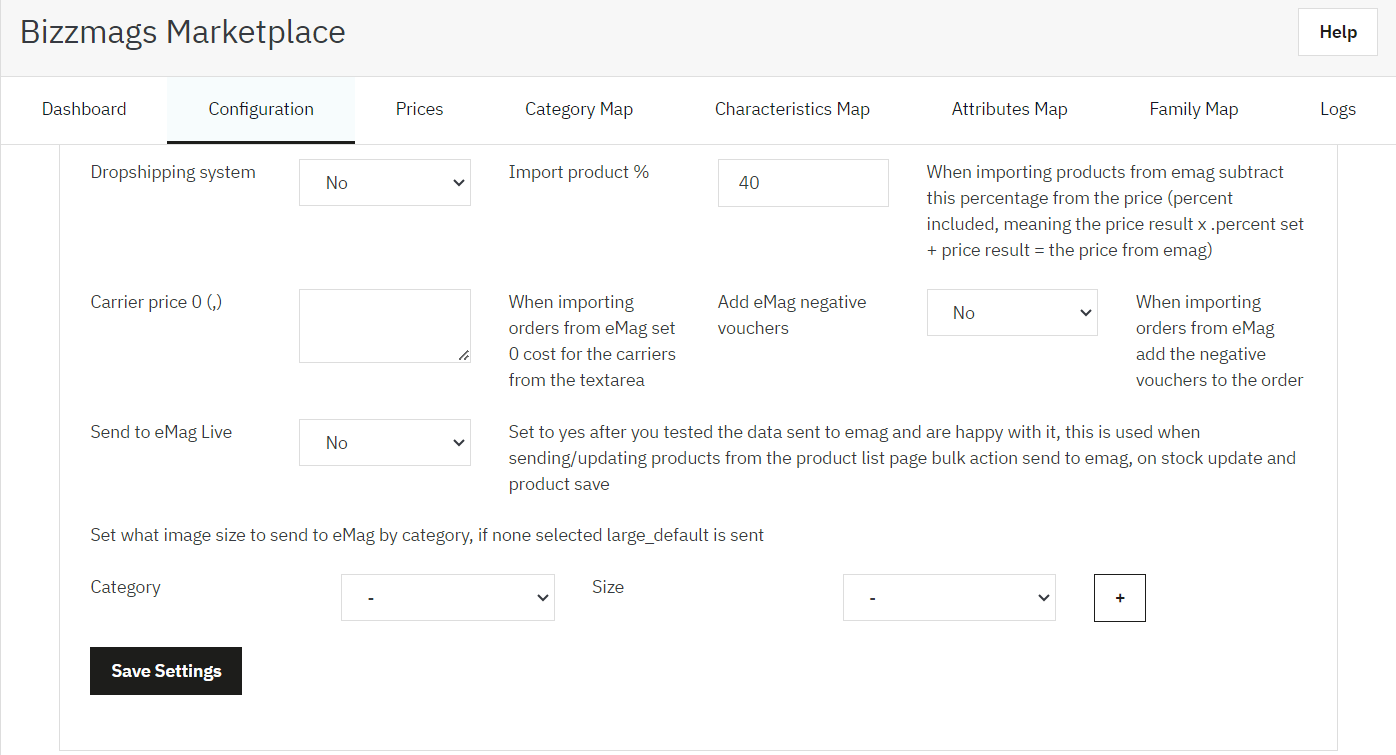Add image size row with plus button
The width and height of the screenshot is (1396, 755).
point(1120,597)
